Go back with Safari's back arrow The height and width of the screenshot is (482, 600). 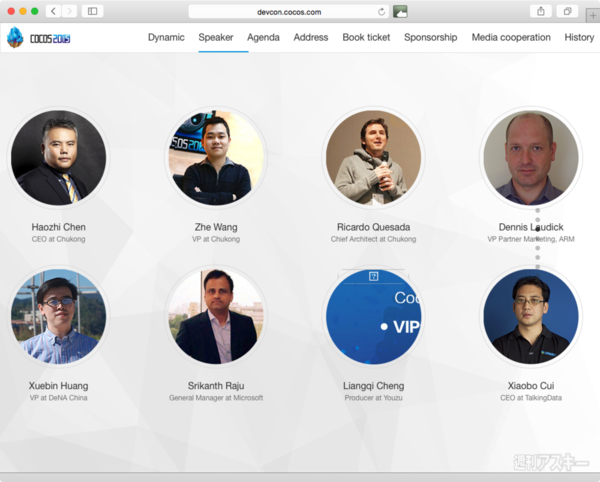(54, 11)
